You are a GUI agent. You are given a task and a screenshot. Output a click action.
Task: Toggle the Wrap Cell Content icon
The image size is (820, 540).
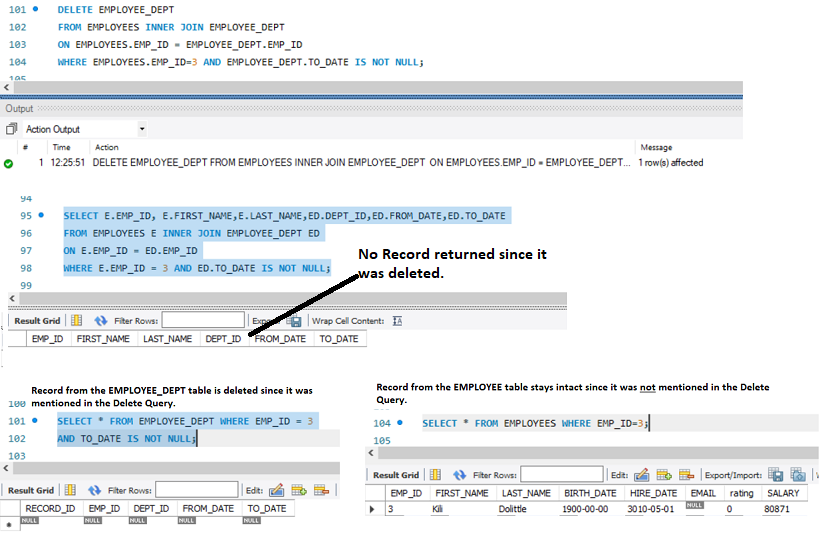397,321
